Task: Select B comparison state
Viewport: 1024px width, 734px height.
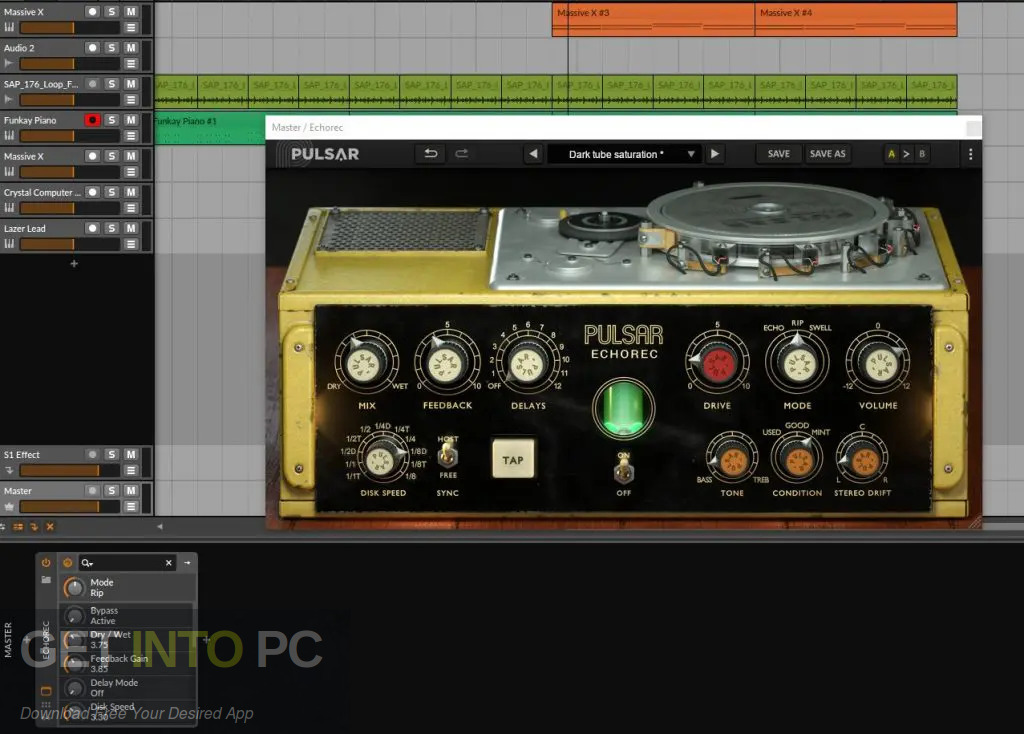Action: (x=922, y=154)
